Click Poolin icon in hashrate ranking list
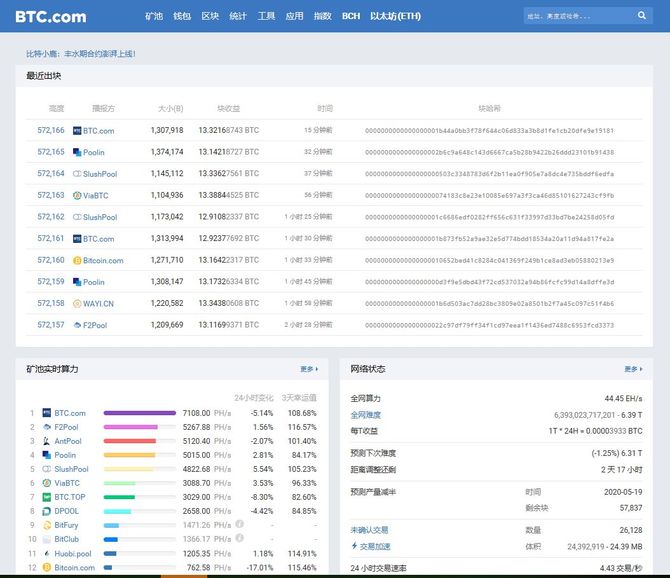 point(47,455)
